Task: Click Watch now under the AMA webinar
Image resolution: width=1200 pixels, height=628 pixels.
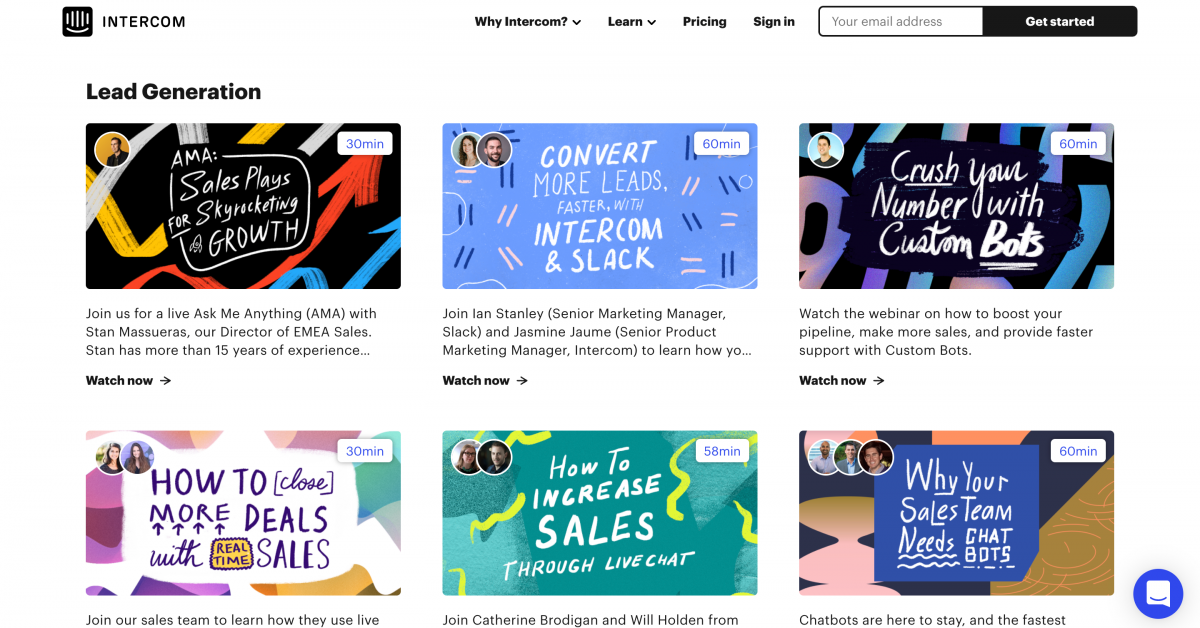Action: pyautogui.click(x=128, y=380)
